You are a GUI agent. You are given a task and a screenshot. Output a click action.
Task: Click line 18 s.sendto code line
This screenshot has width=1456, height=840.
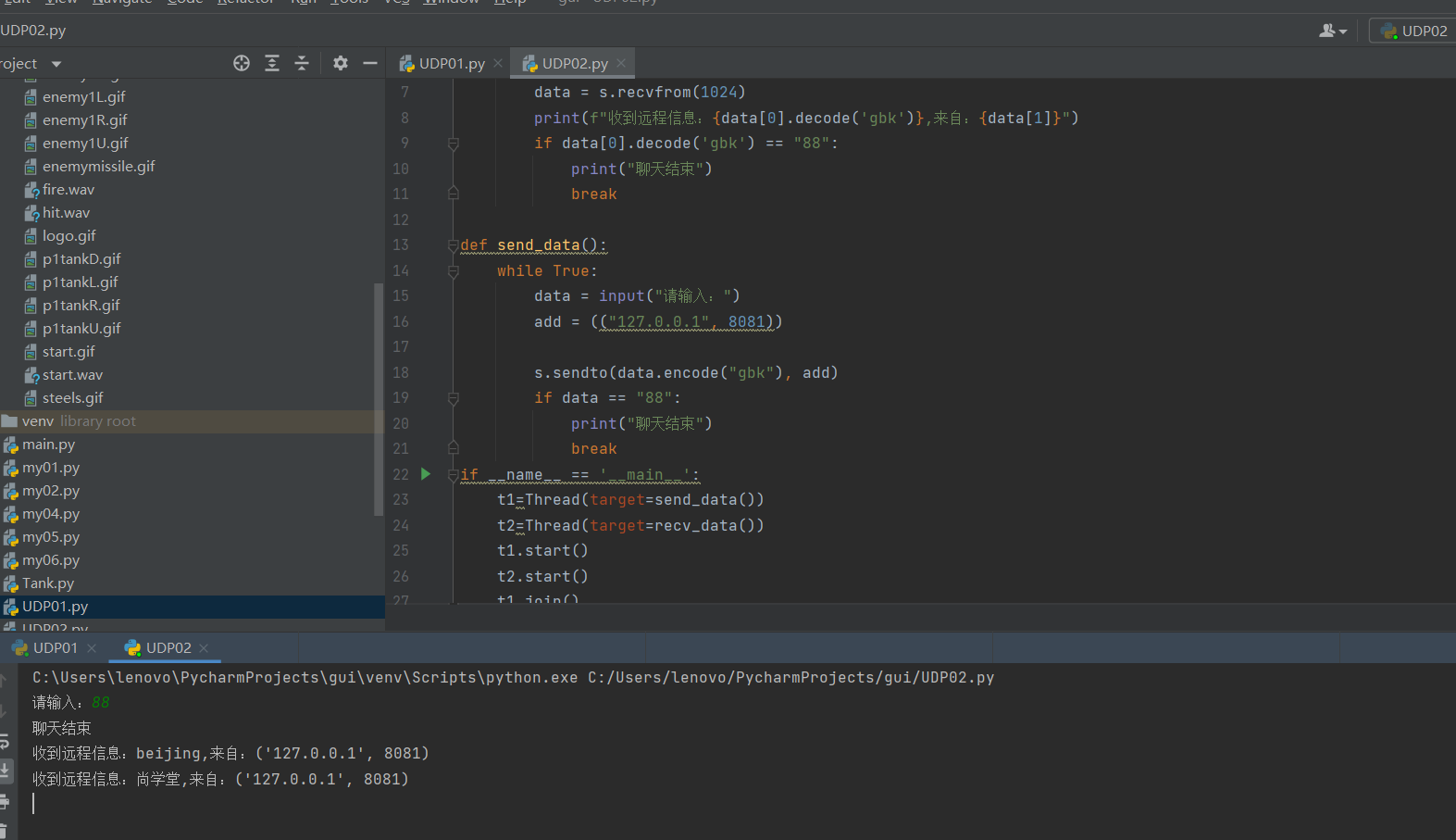pyautogui.click(x=686, y=373)
